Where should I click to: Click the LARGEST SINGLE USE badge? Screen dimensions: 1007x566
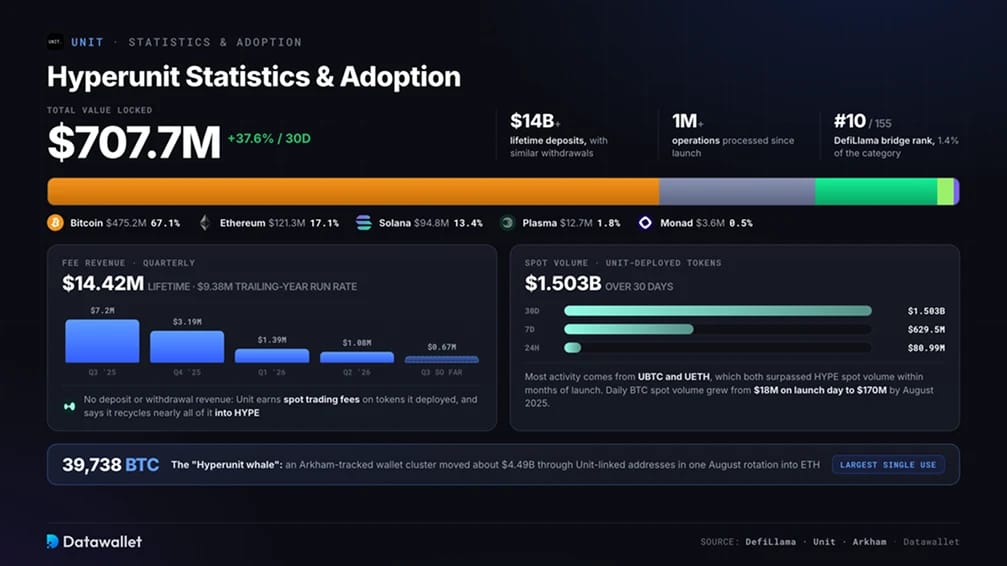[x=888, y=464]
